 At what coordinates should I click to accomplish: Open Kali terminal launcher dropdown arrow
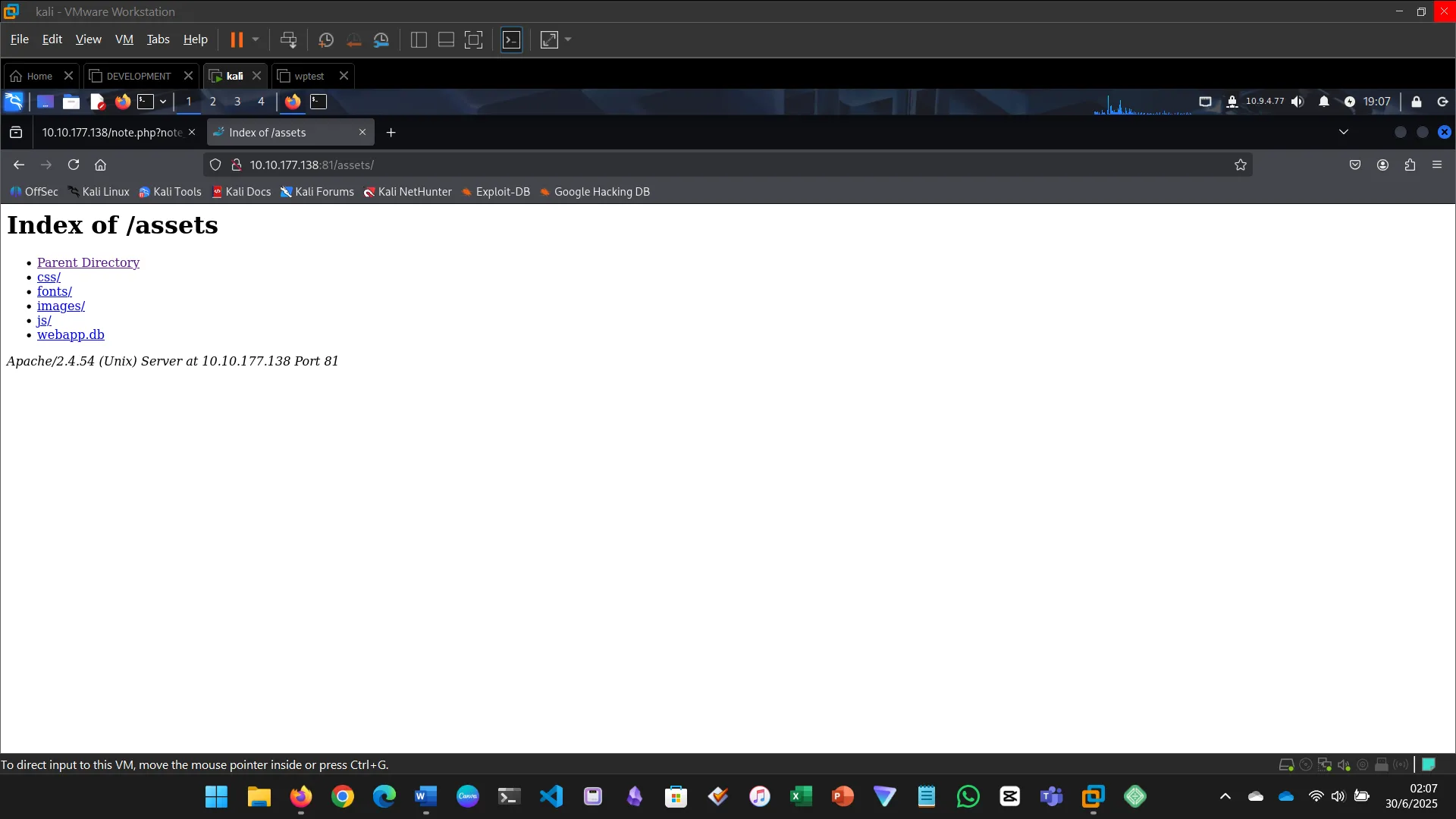pyautogui.click(x=162, y=102)
